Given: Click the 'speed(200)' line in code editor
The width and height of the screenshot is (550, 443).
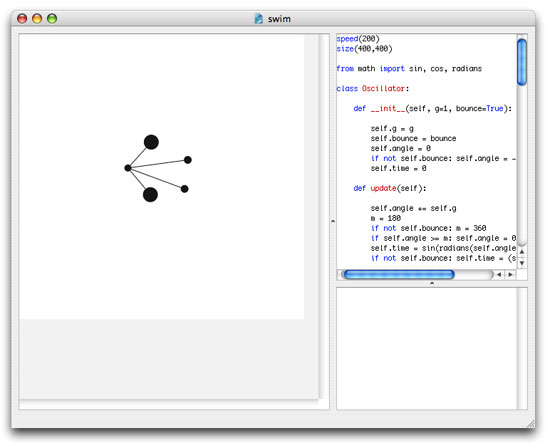Looking at the screenshot, I should [x=358, y=39].
